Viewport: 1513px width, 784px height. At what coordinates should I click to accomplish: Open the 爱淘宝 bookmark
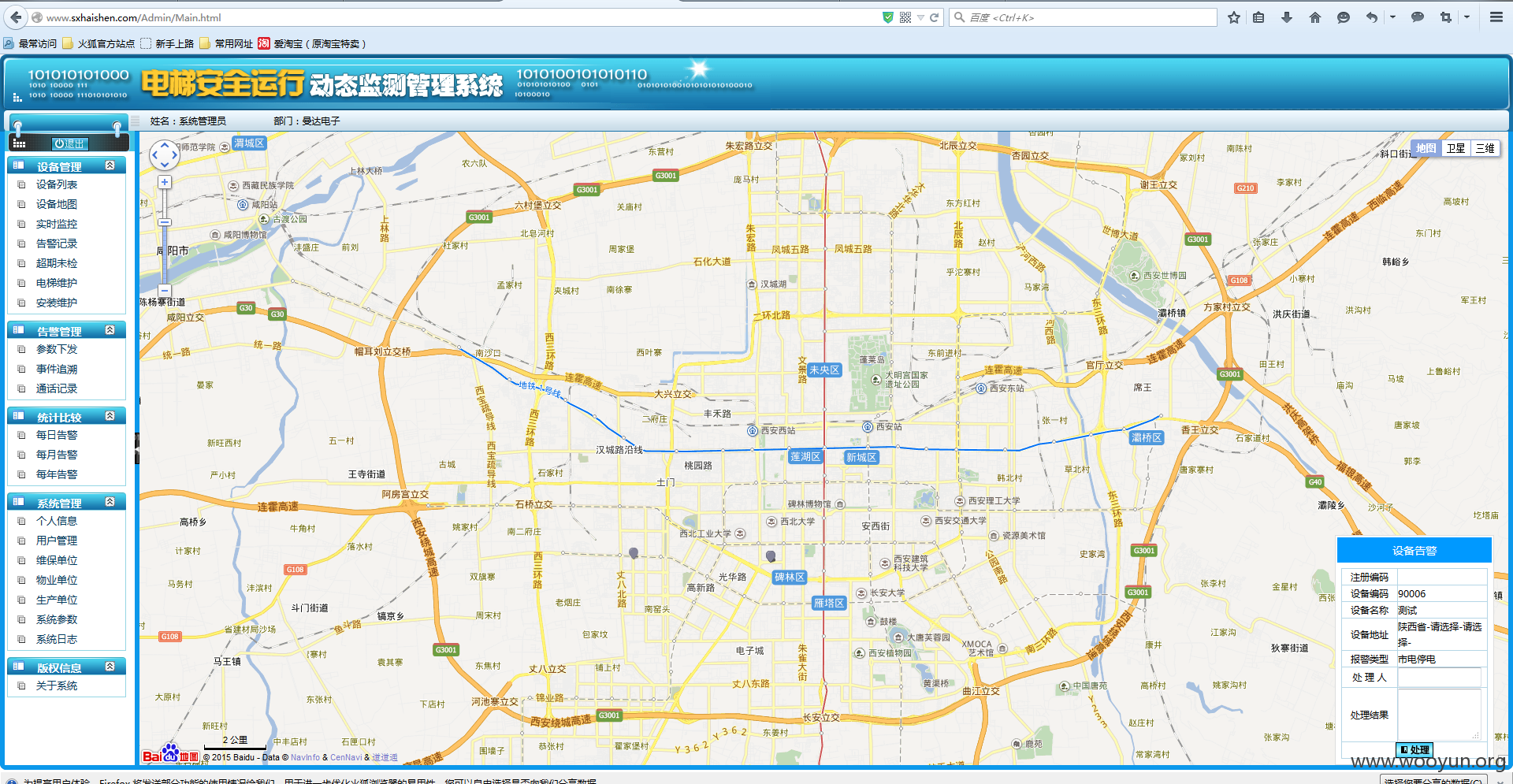tap(312, 43)
